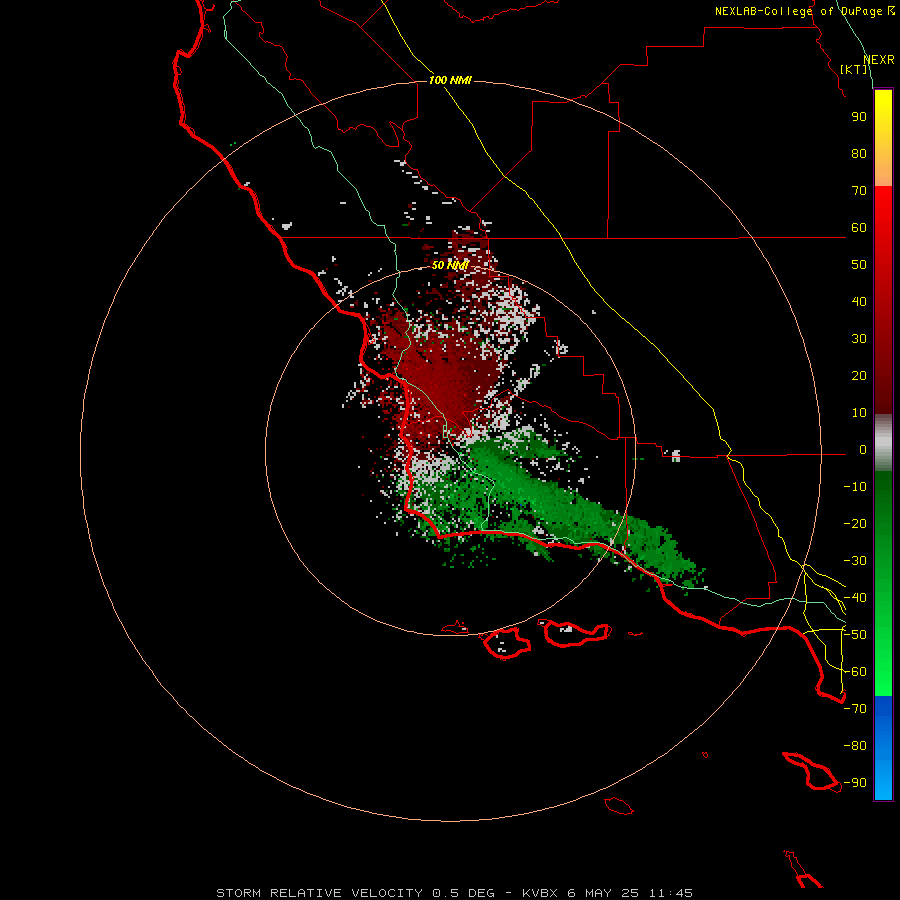
Task: Click the gray zero-velocity segment of color scale
Action: 883,443
